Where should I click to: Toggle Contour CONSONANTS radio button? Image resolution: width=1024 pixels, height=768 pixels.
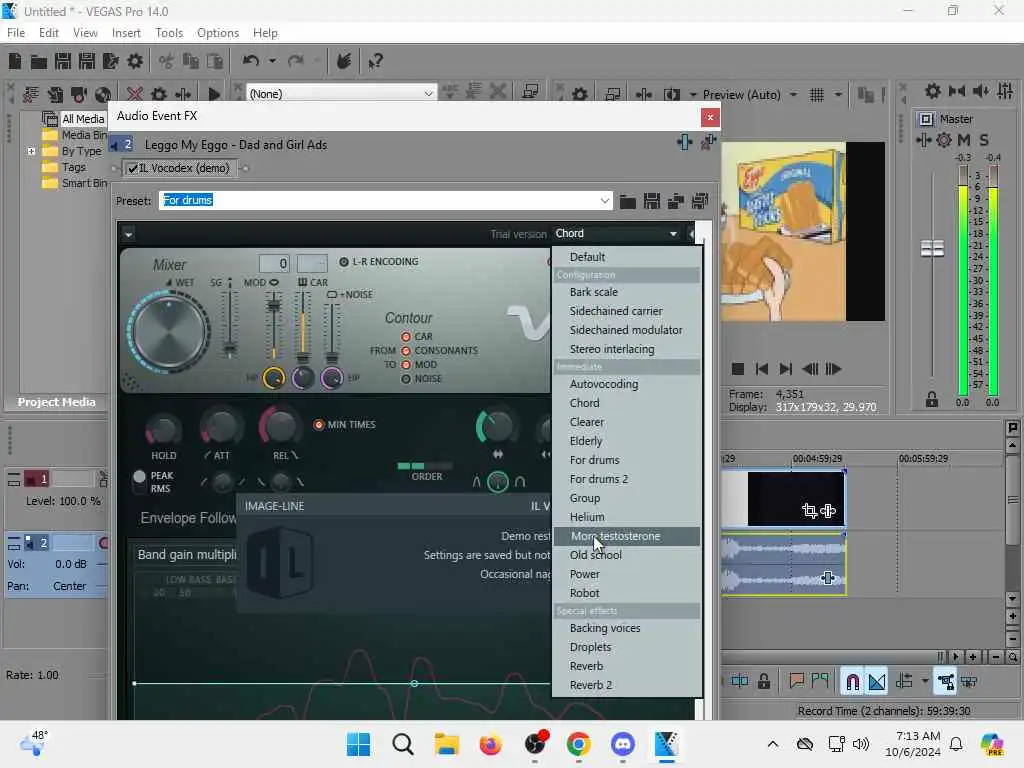[406, 351]
